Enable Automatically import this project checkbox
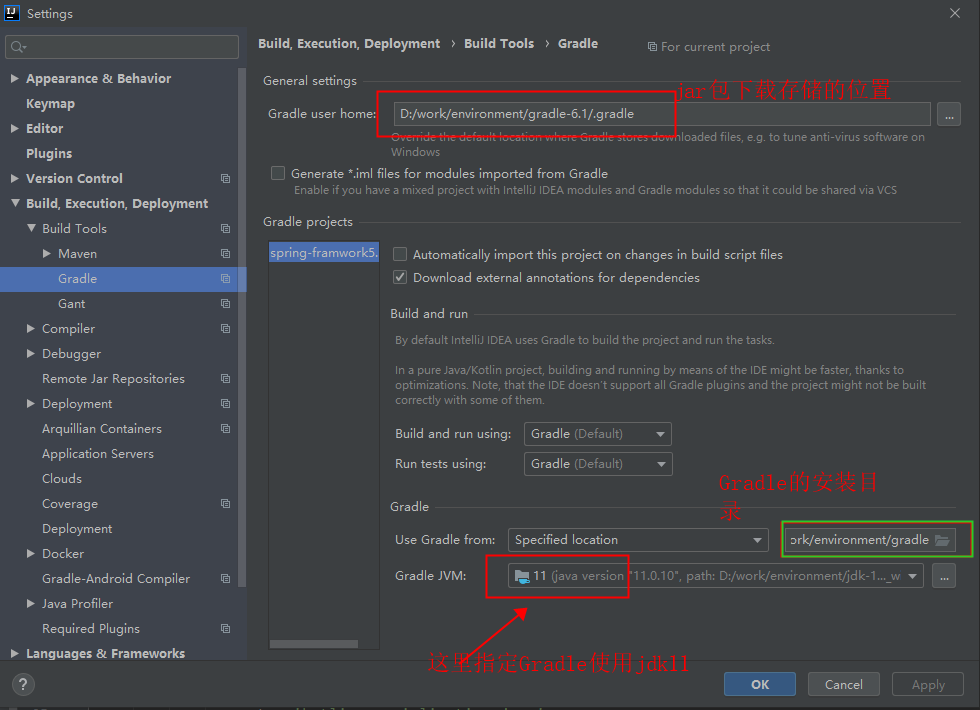The image size is (980, 710). [400, 254]
